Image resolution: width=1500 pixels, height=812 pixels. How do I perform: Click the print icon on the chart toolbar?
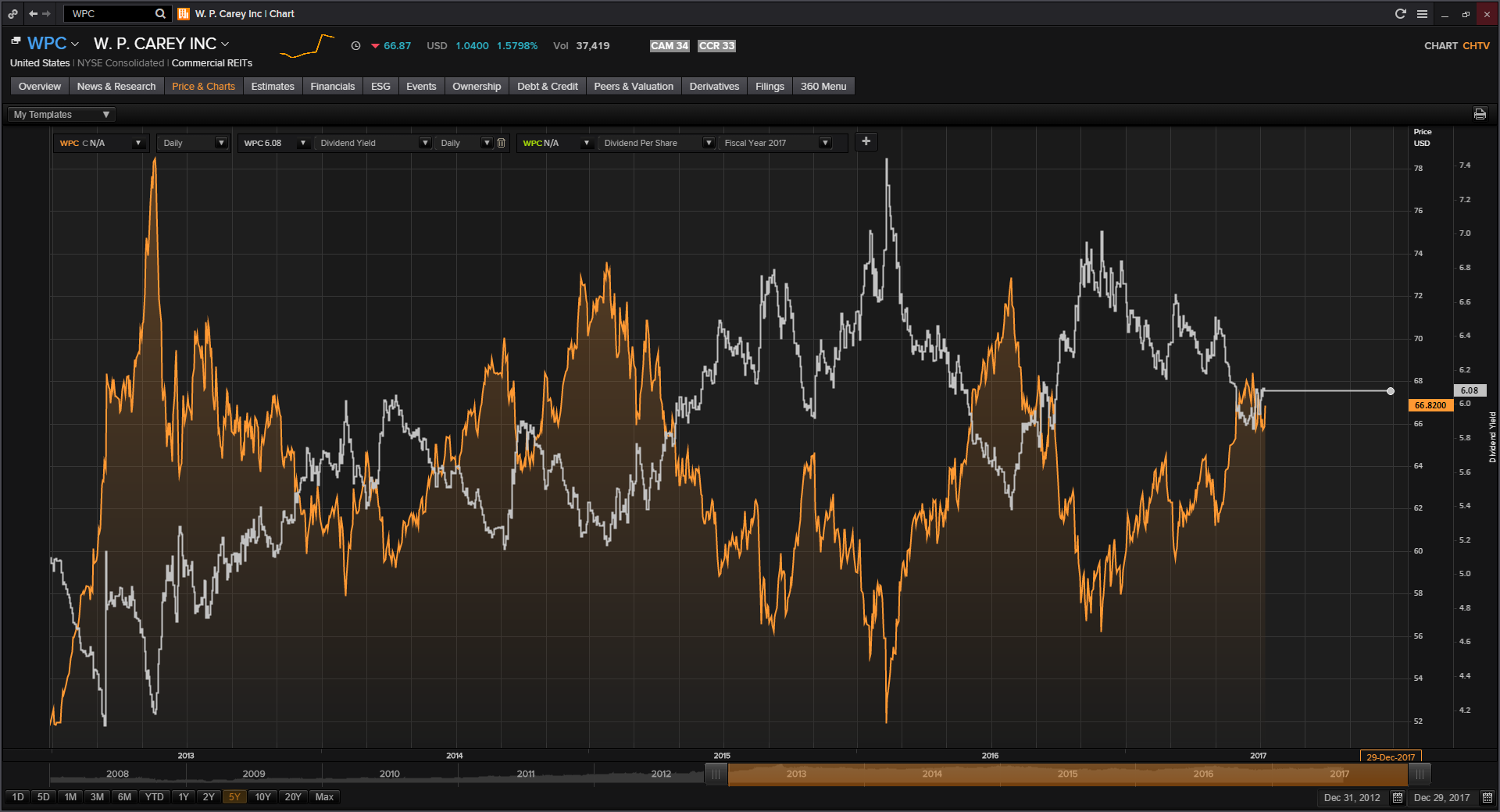point(1480,114)
